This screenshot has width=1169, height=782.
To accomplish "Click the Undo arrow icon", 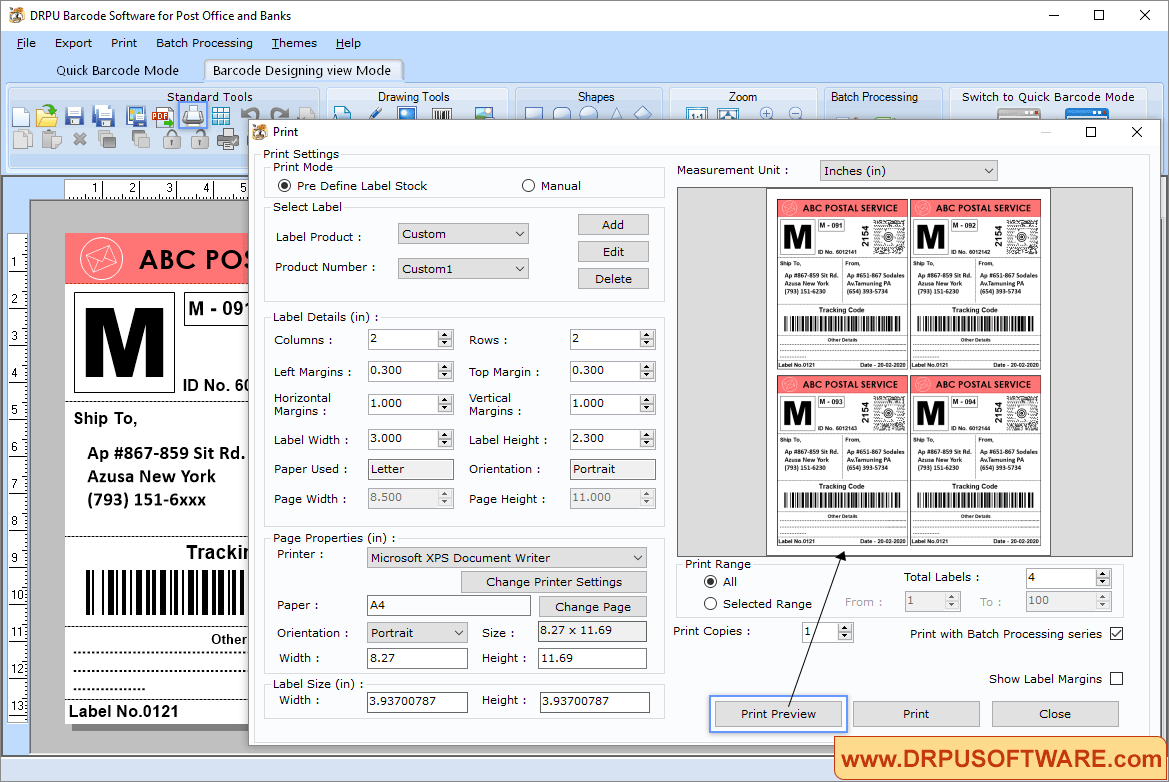I will click(x=252, y=114).
